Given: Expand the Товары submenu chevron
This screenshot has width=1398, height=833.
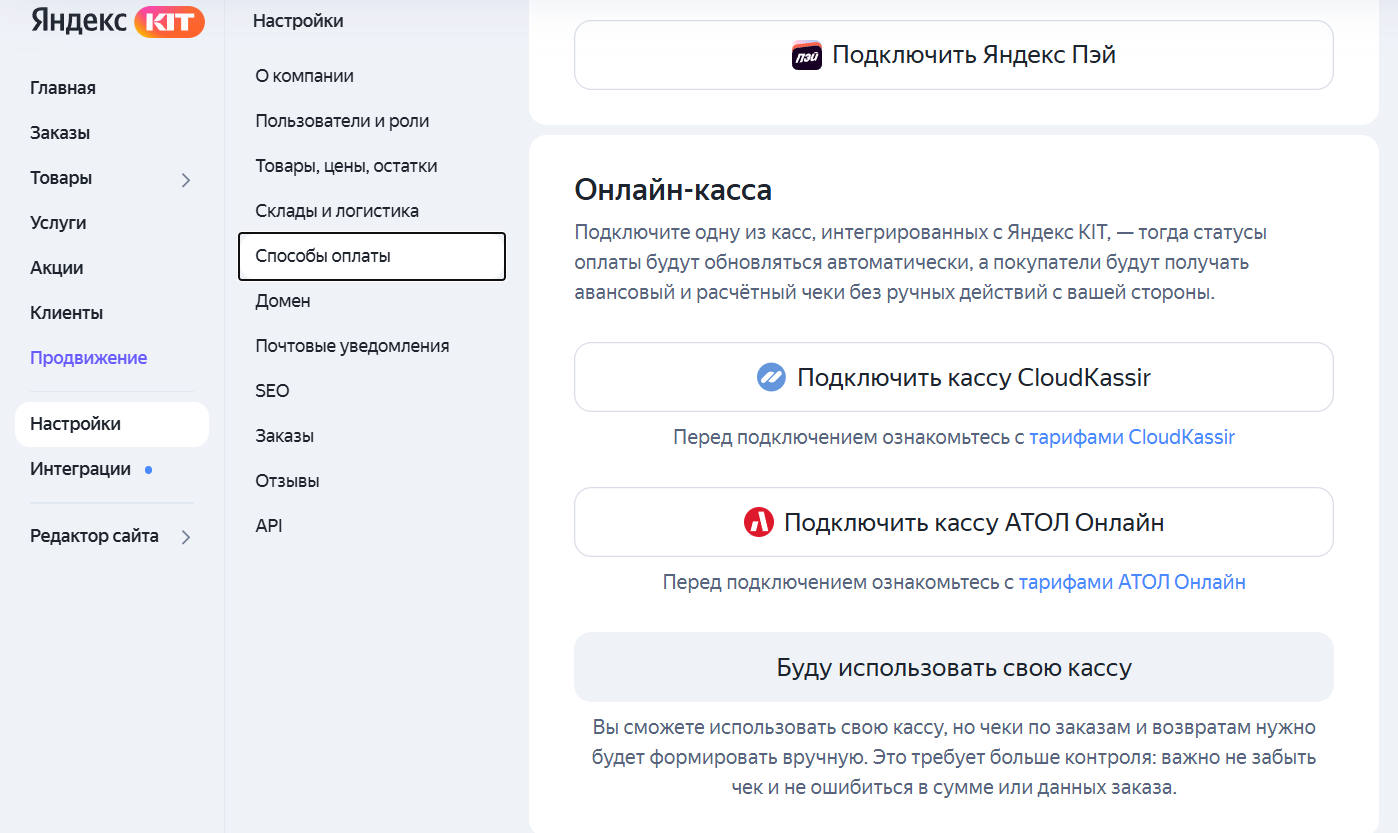Looking at the screenshot, I should point(185,180).
